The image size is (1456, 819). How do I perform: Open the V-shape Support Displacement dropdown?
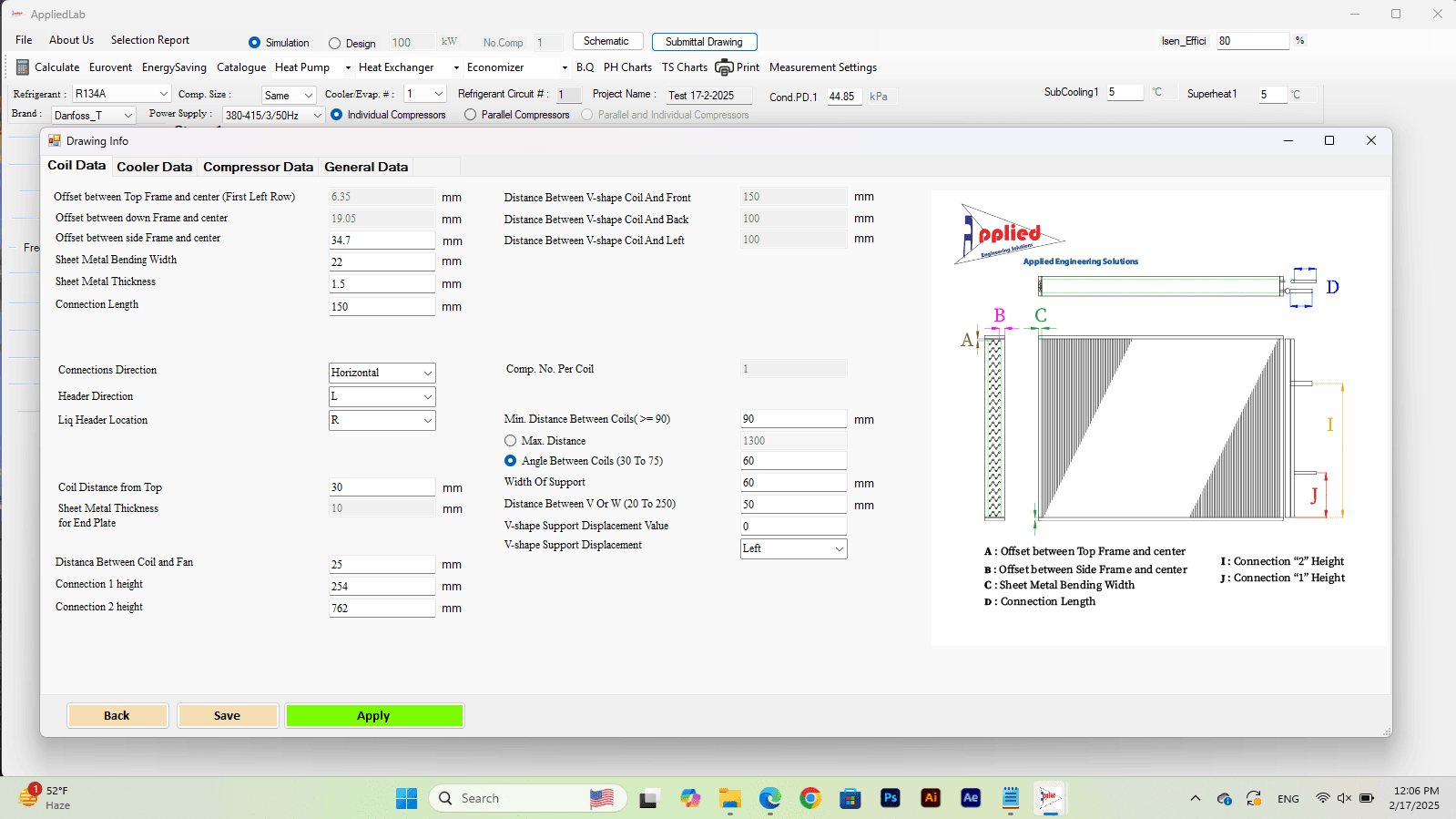(794, 548)
